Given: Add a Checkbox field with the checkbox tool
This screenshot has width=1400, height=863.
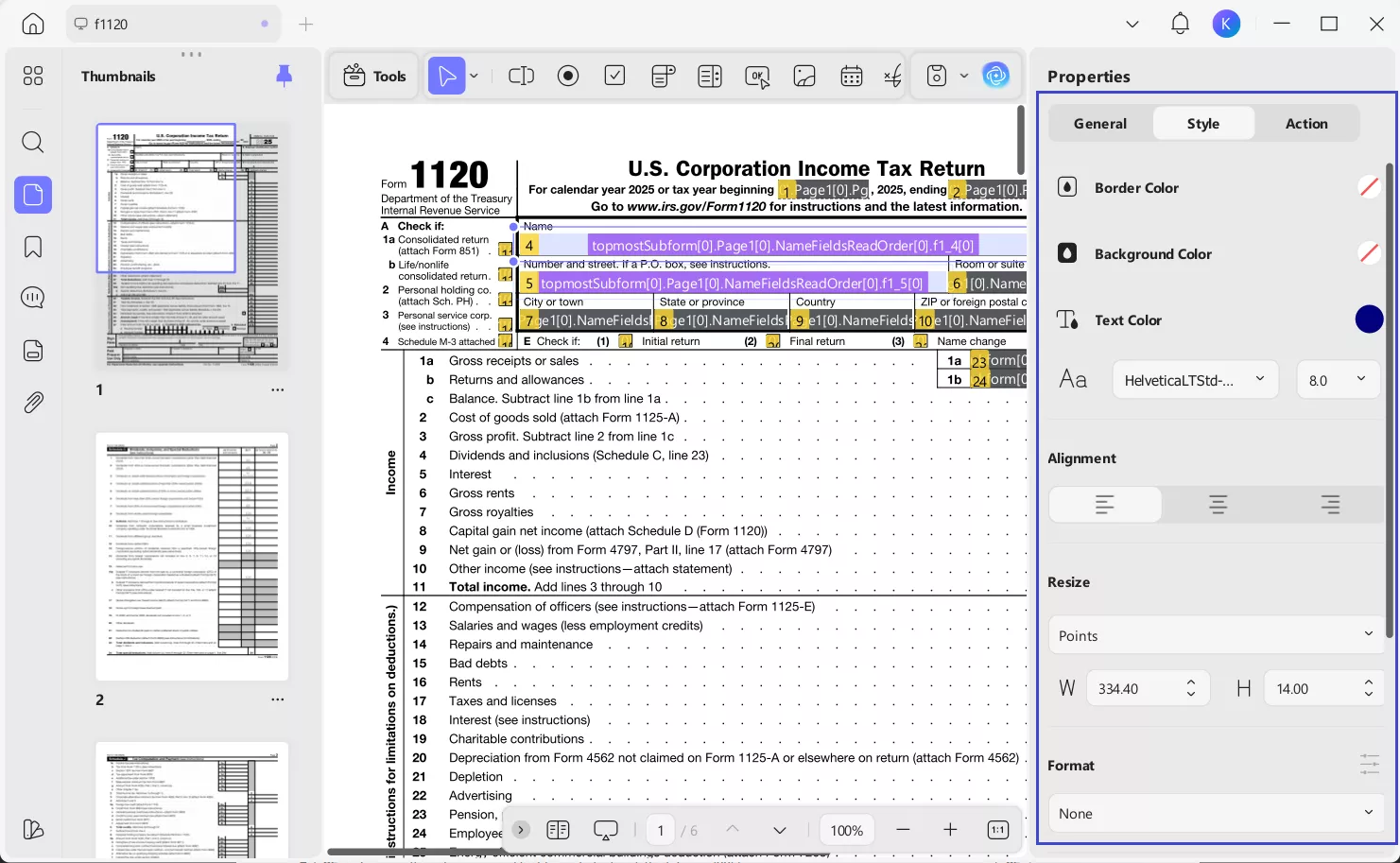Looking at the screenshot, I should pyautogui.click(x=614, y=76).
